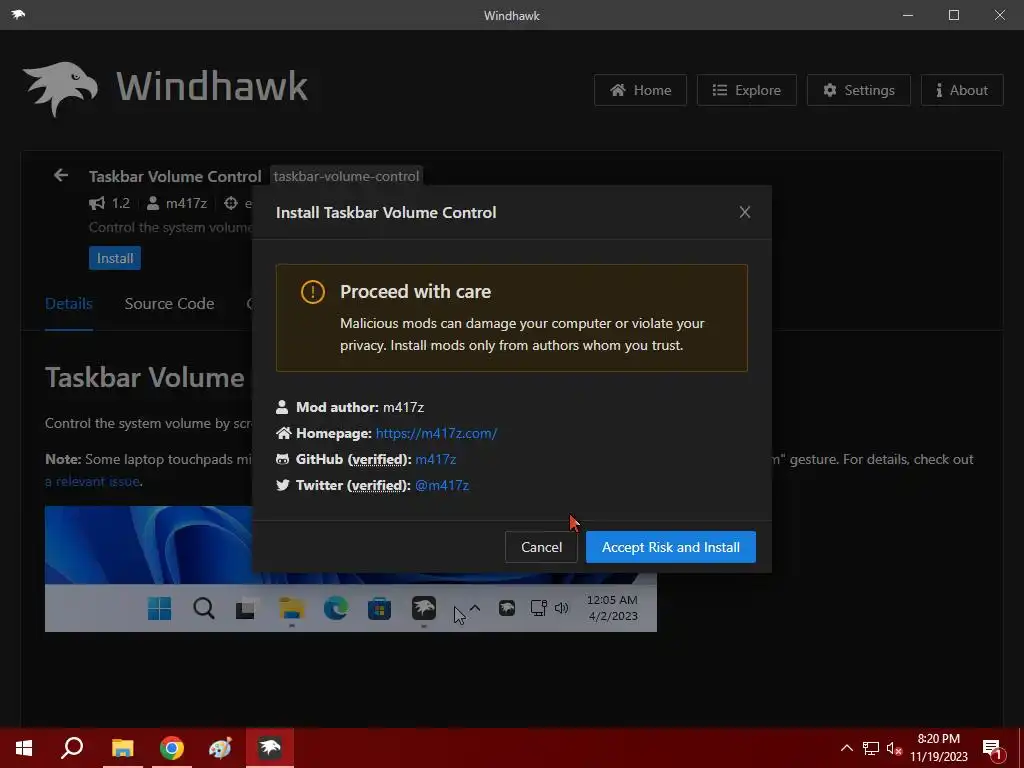Viewport: 1024px width, 768px height.
Task: Open Google Chrome from taskbar
Action: tap(172, 748)
